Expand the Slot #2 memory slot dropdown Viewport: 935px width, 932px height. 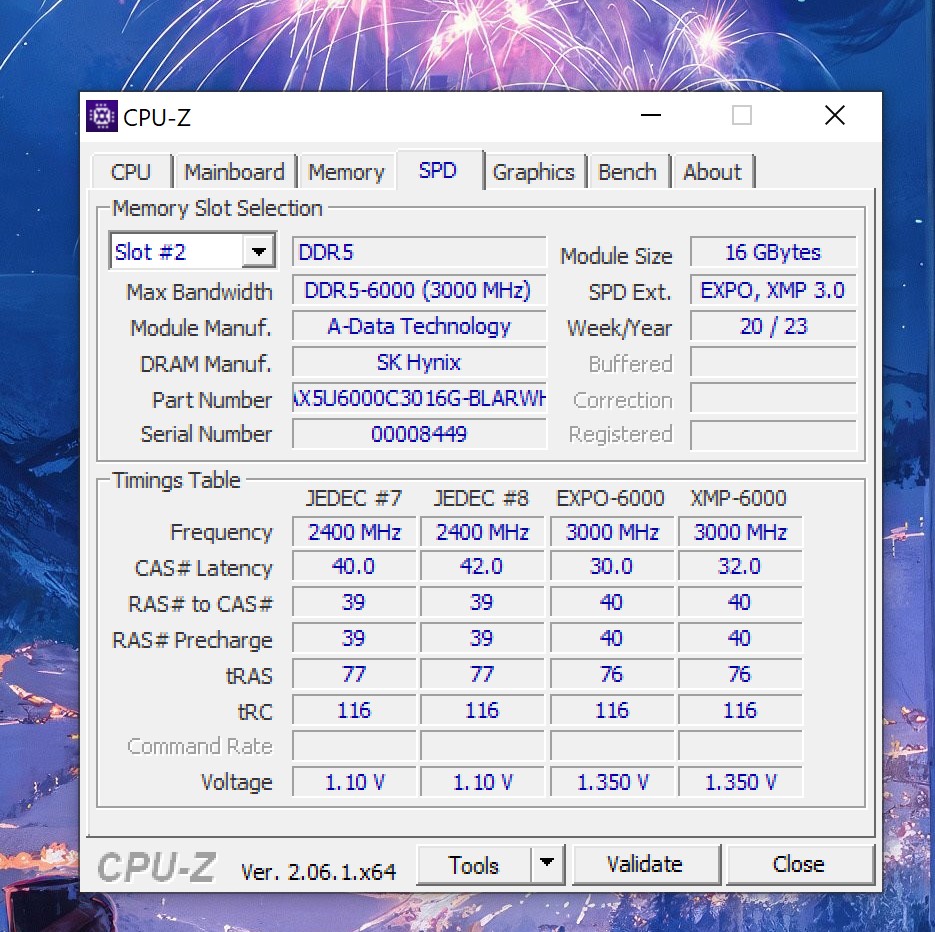click(258, 252)
